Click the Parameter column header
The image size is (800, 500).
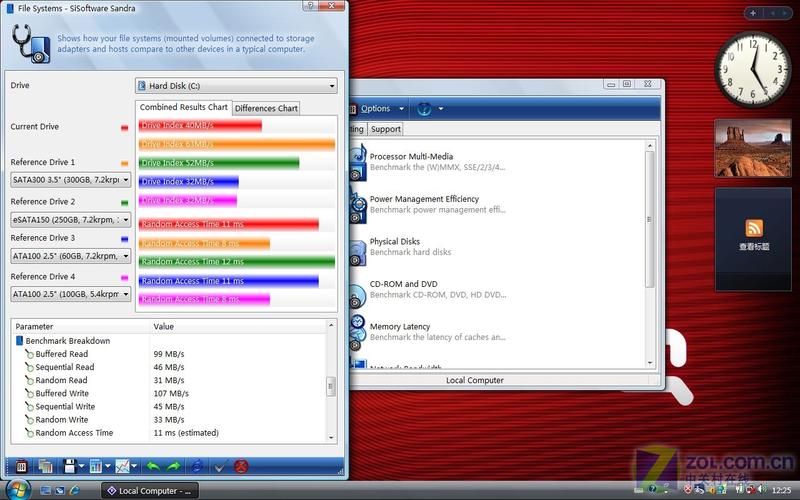pos(80,327)
